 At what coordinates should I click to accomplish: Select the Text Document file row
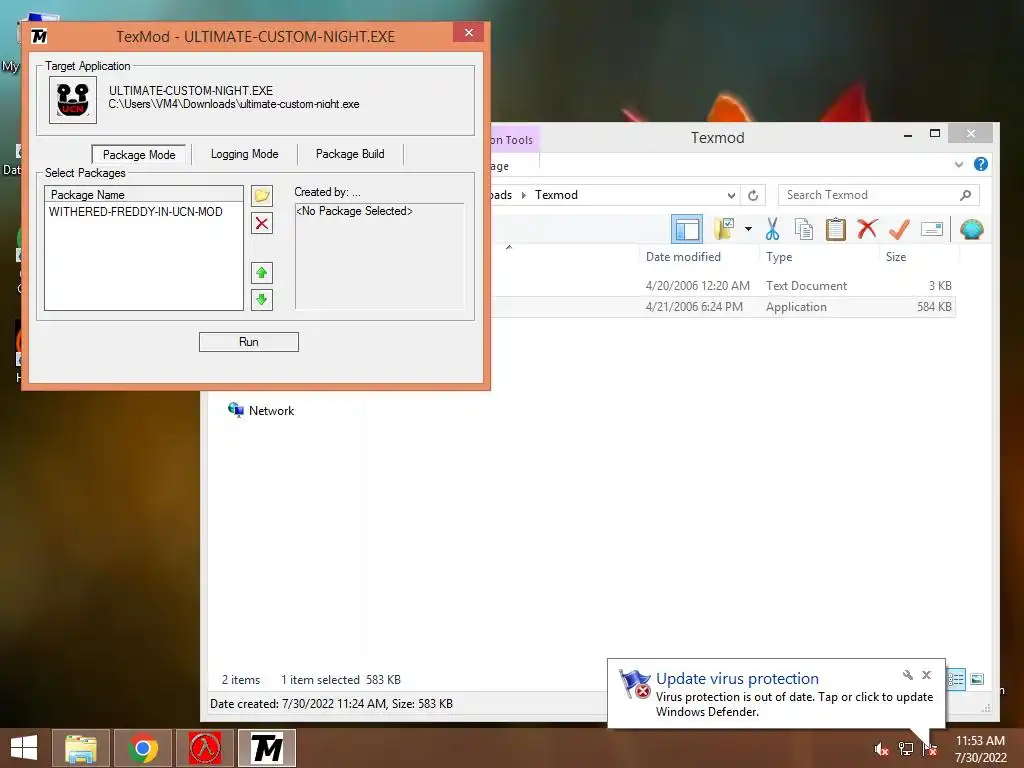(x=724, y=285)
